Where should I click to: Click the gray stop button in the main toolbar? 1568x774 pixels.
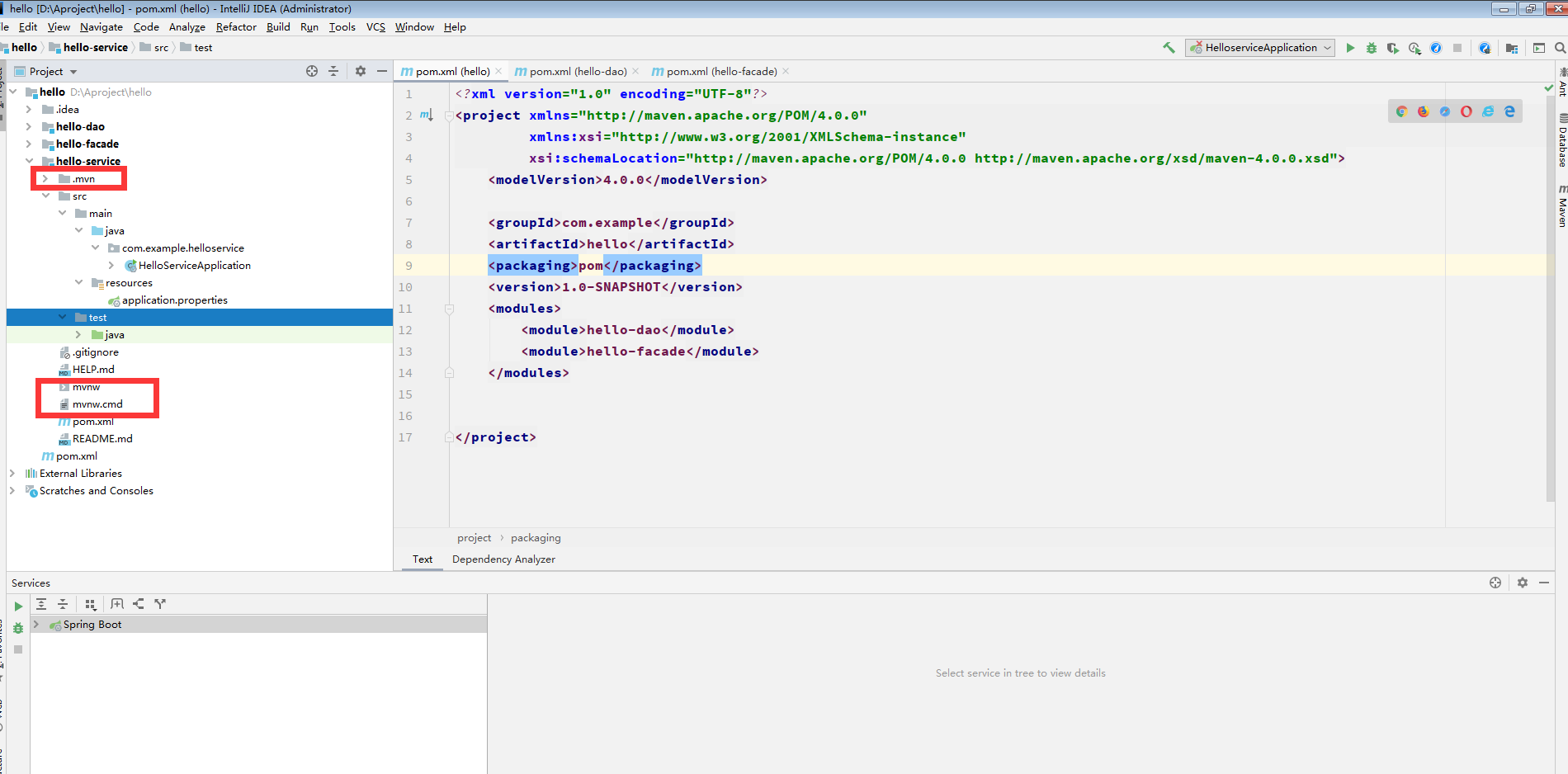point(1457,48)
